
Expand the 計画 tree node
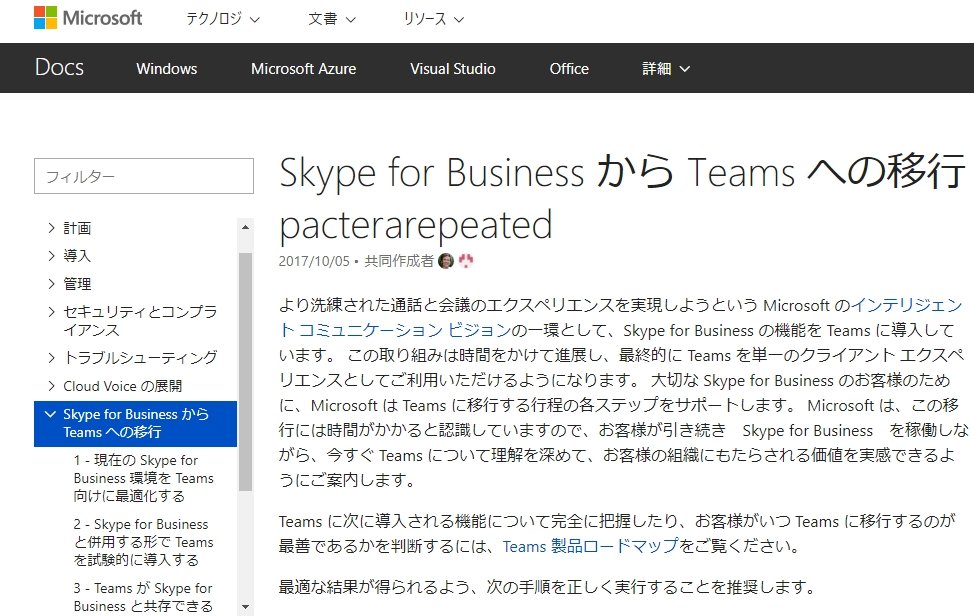click(x=52, y=228)
